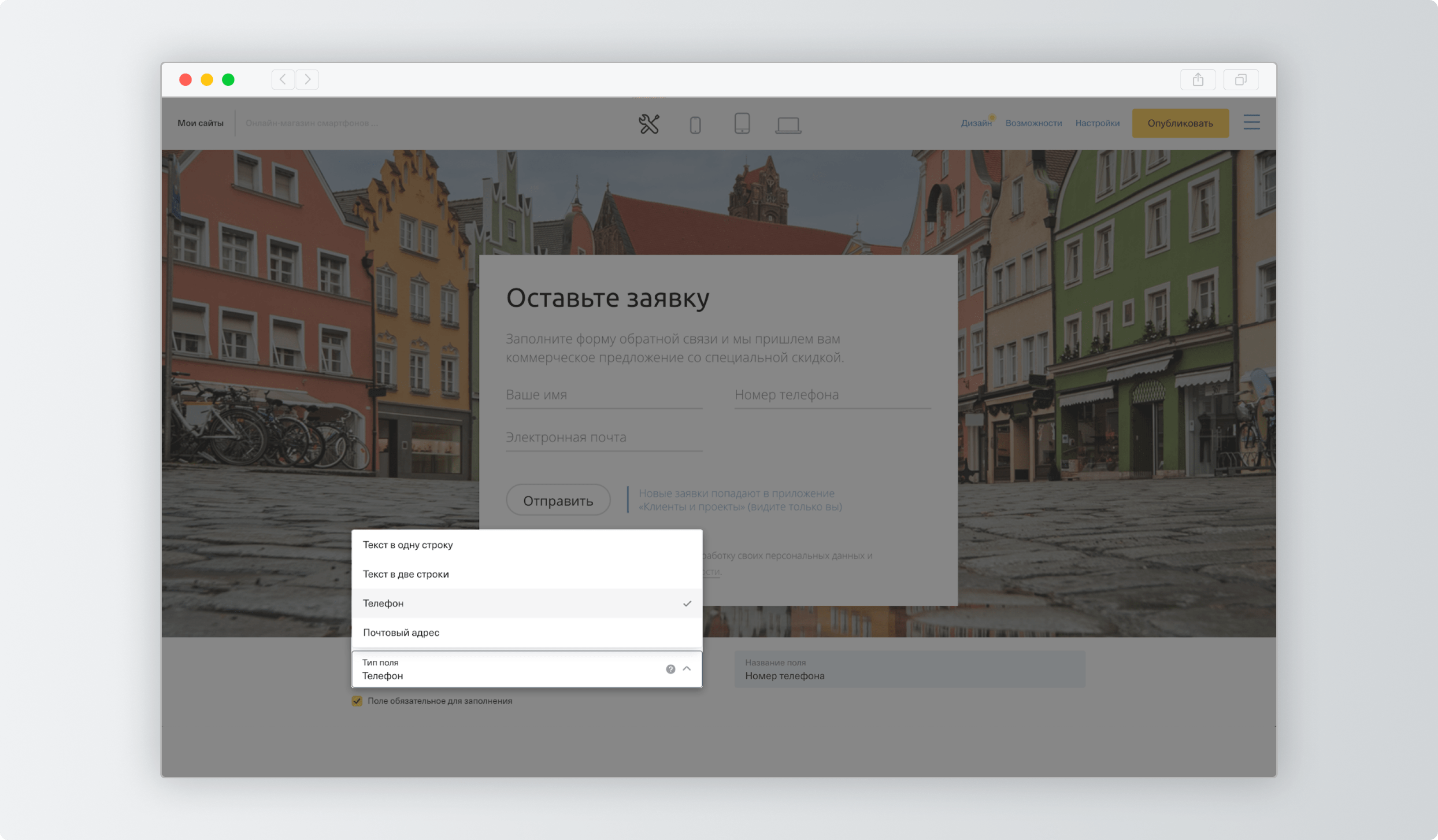
Task: Click the browser back arrow
Action: [x=283, y=79]
